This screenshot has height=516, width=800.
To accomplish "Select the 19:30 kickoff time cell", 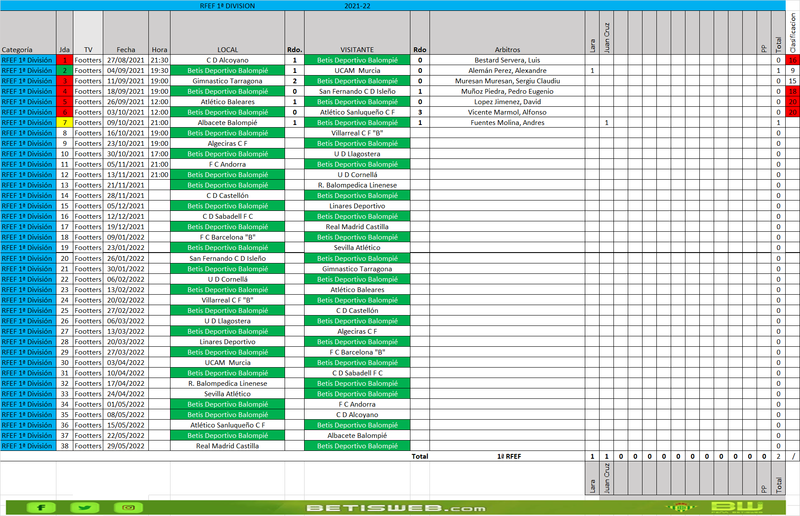I will [159, 70].
